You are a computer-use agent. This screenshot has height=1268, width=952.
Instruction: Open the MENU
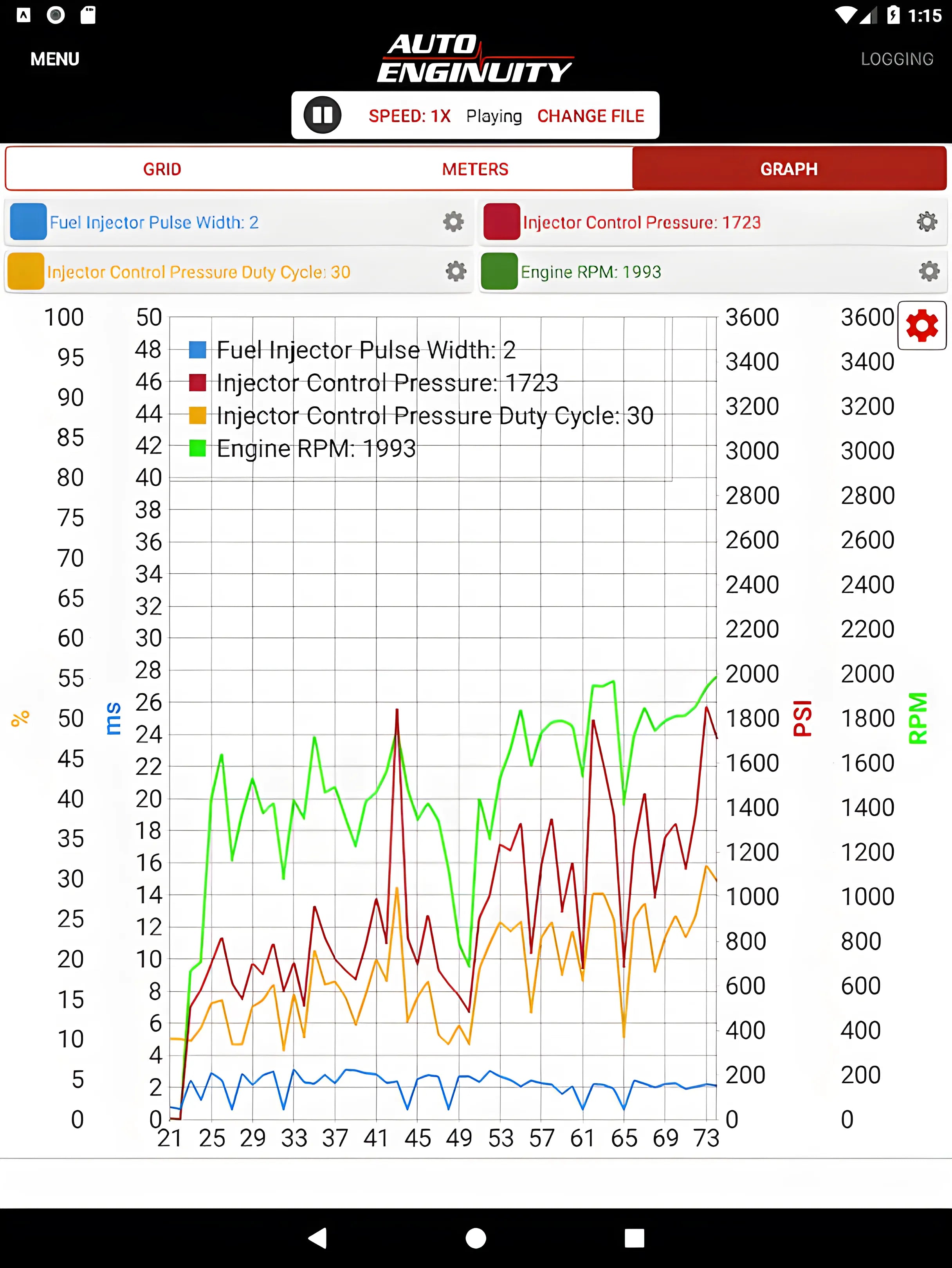coord(54,59)
